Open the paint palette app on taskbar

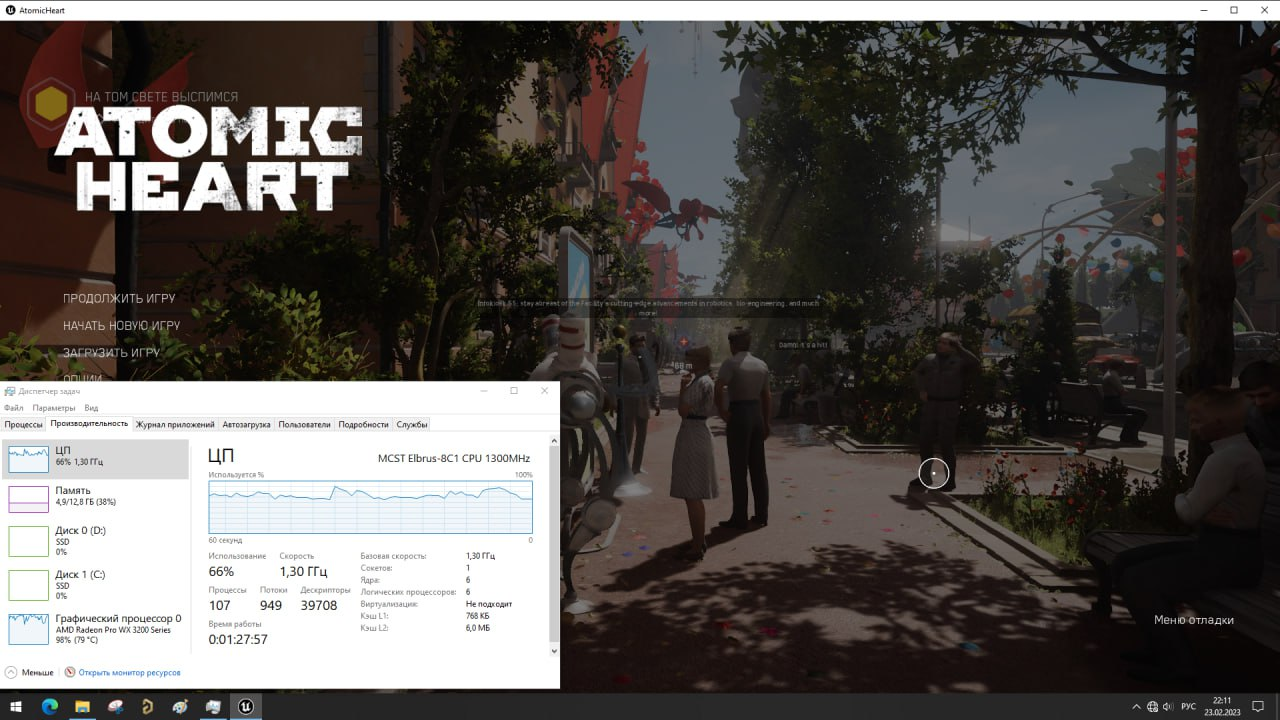tap(180, 706)
